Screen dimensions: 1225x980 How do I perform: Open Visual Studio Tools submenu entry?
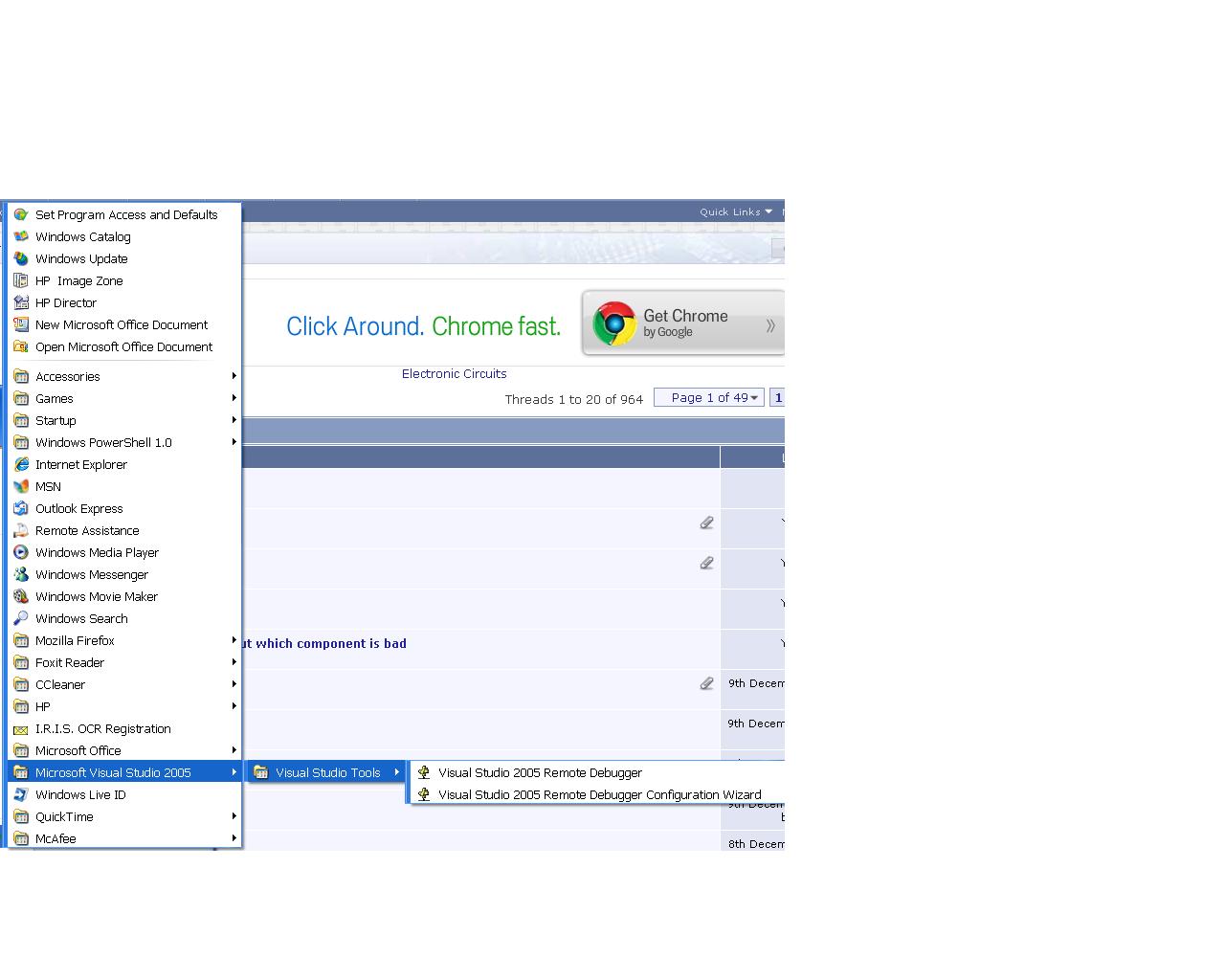[x=326, y=772]
